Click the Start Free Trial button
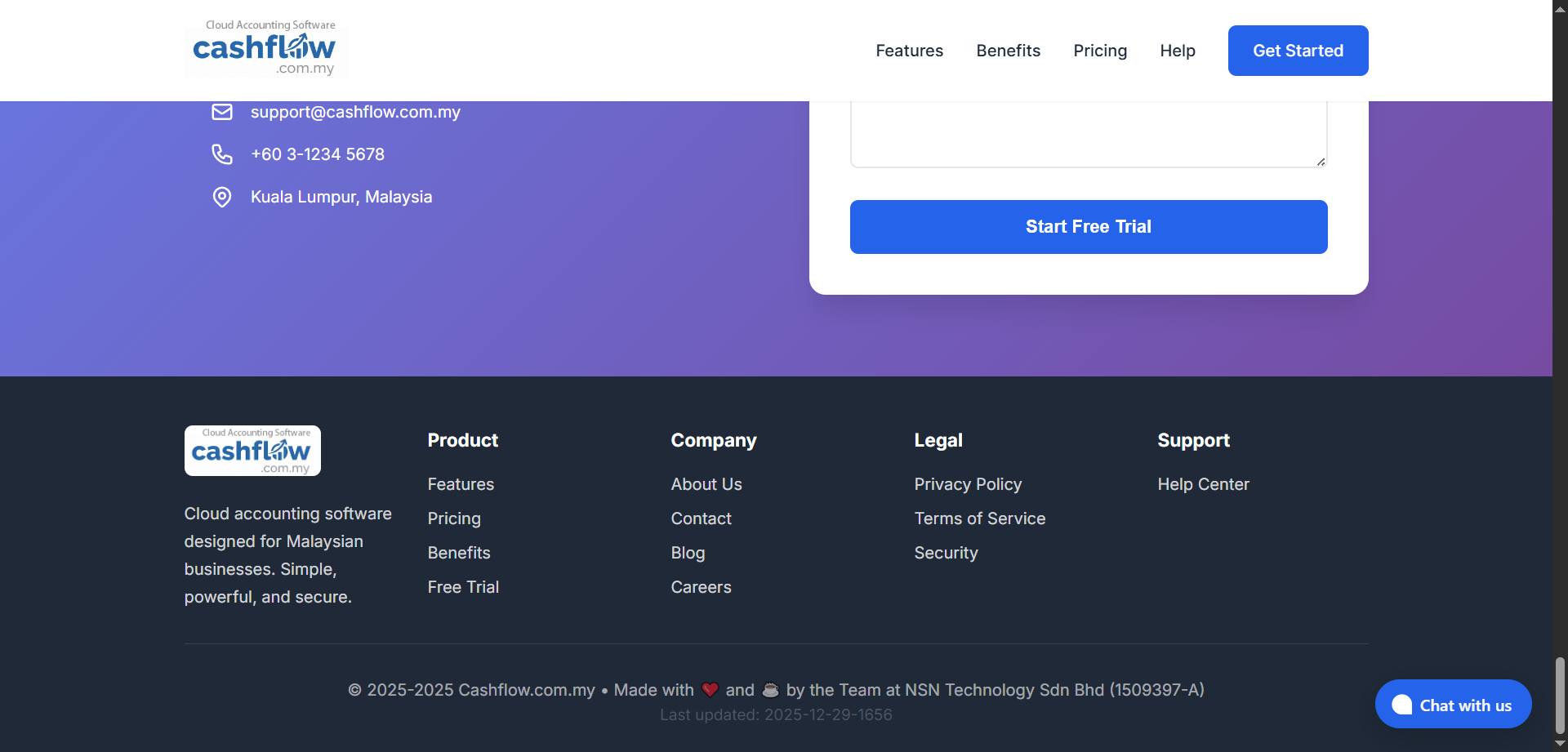This screenshot has width=1568, height=752. (1088, 226)
